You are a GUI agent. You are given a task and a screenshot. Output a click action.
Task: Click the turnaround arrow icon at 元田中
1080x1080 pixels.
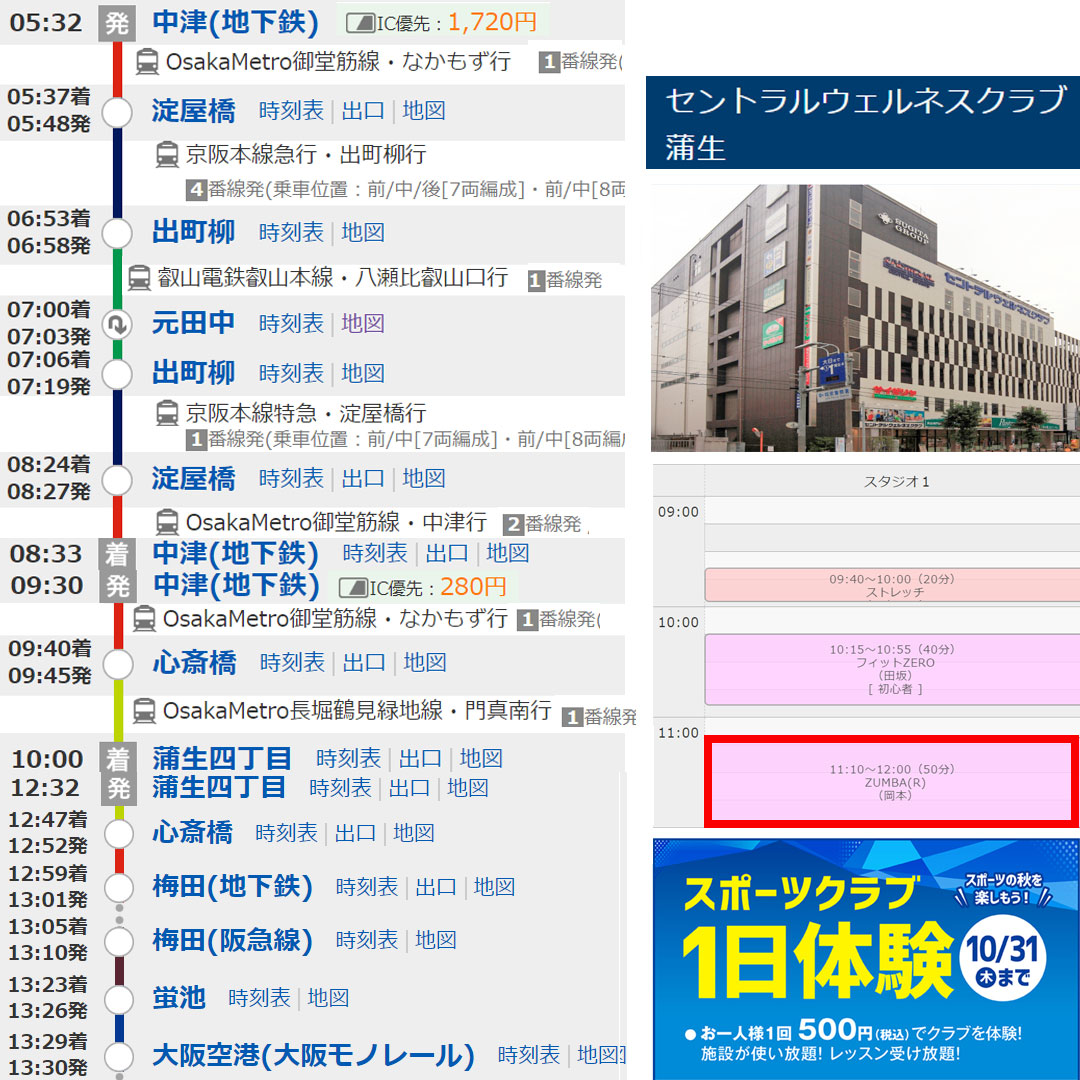pyautogui.click(x=117, y=324)
